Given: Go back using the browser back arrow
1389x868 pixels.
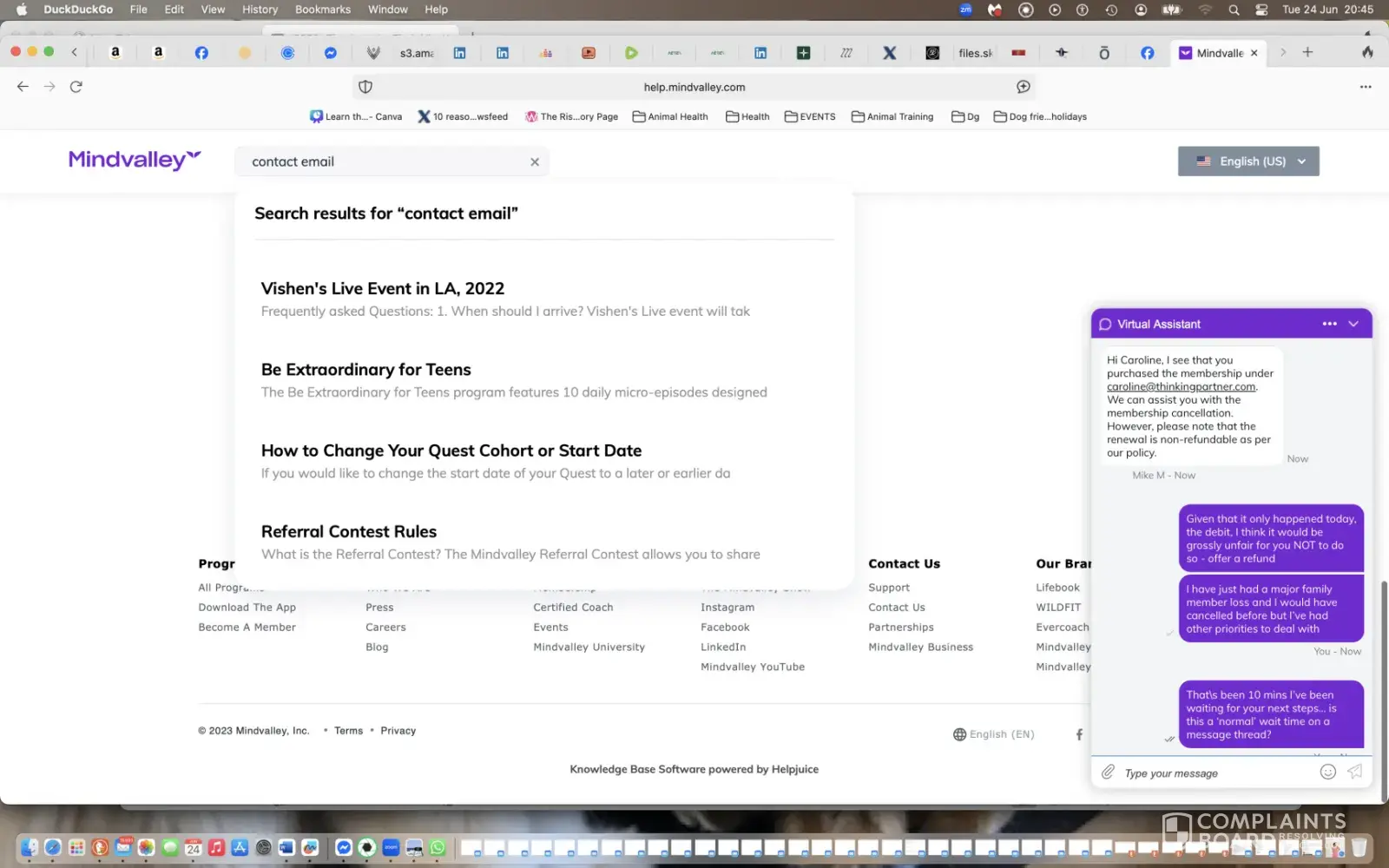Looking at the screenshot, I should (23, 87).
